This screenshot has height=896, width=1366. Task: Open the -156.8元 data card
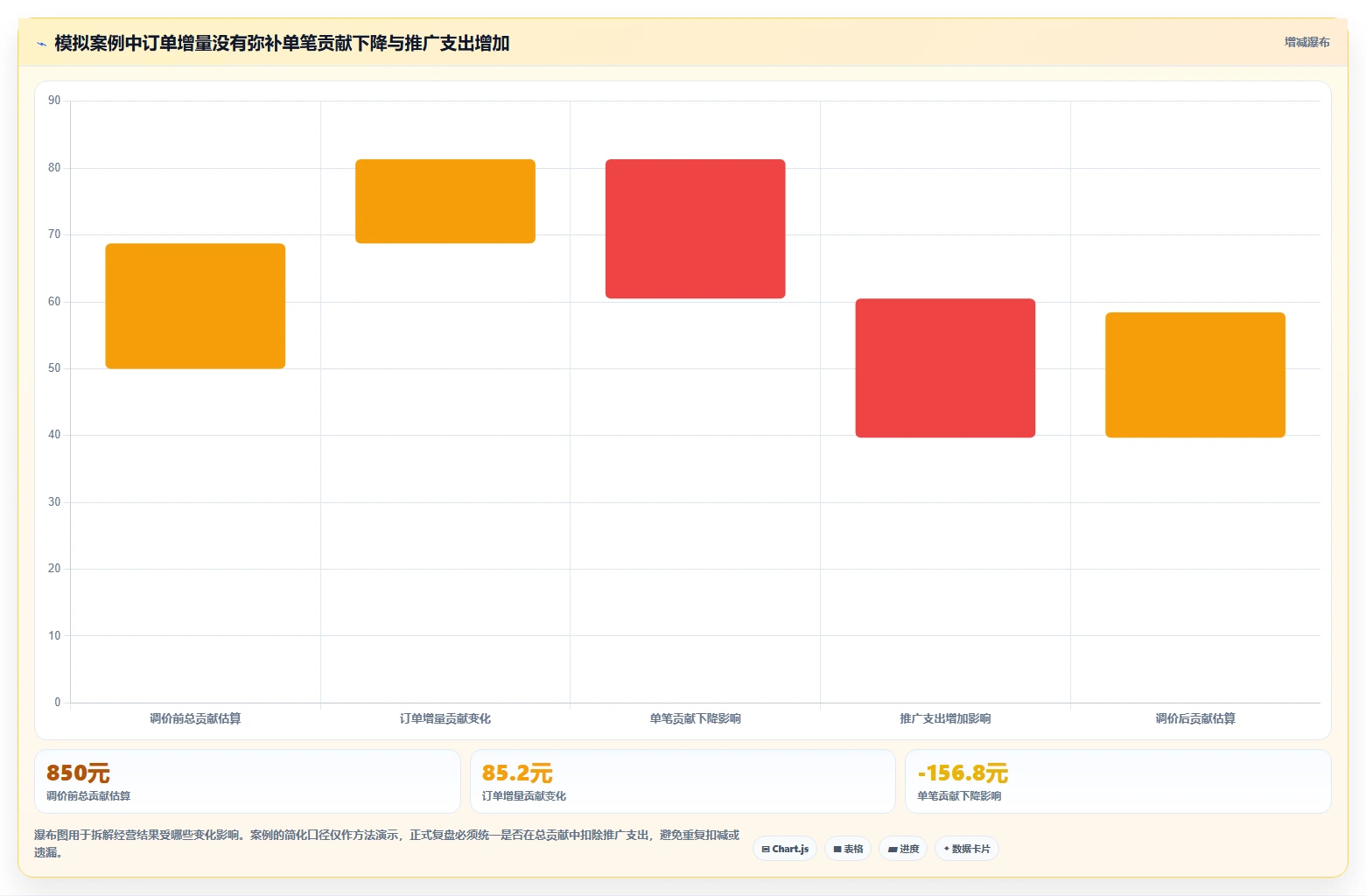(1118, 781)
